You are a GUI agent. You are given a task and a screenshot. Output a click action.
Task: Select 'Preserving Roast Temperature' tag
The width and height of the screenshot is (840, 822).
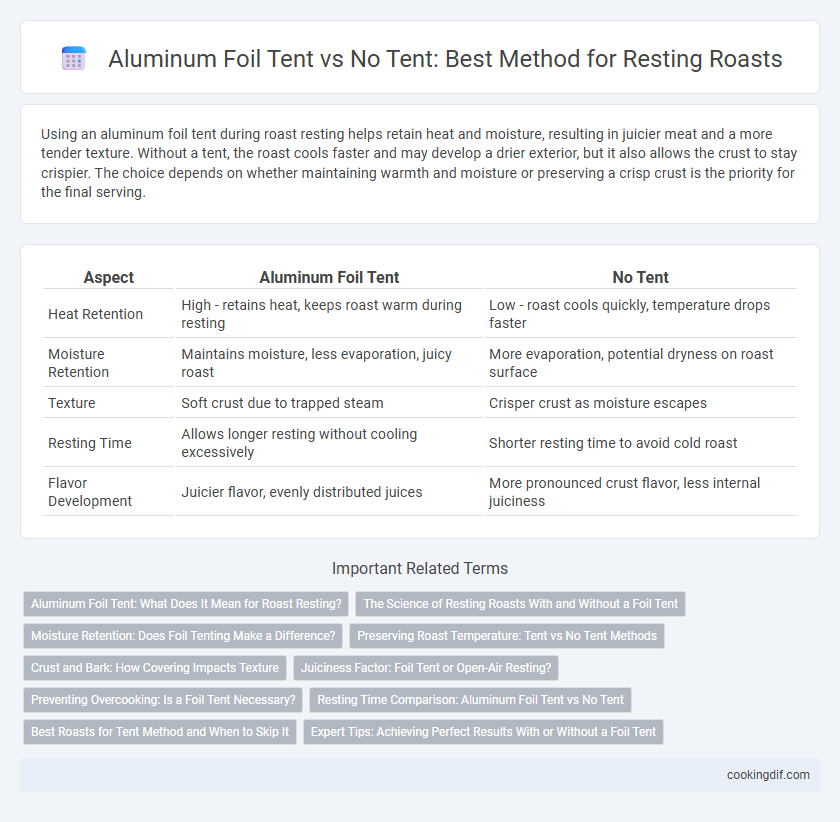[507, 636]
